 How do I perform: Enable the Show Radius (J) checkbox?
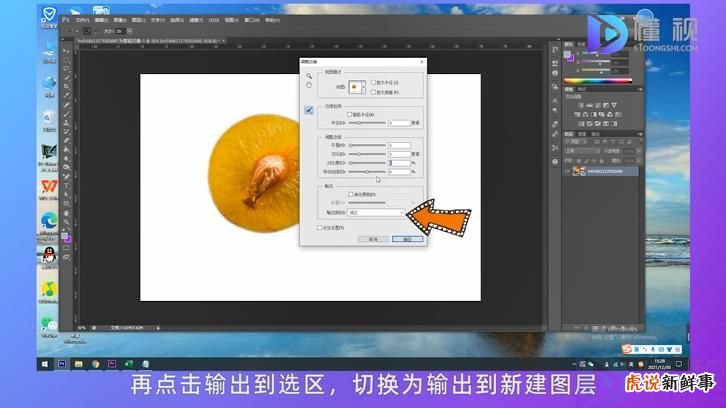coord(373,82)
